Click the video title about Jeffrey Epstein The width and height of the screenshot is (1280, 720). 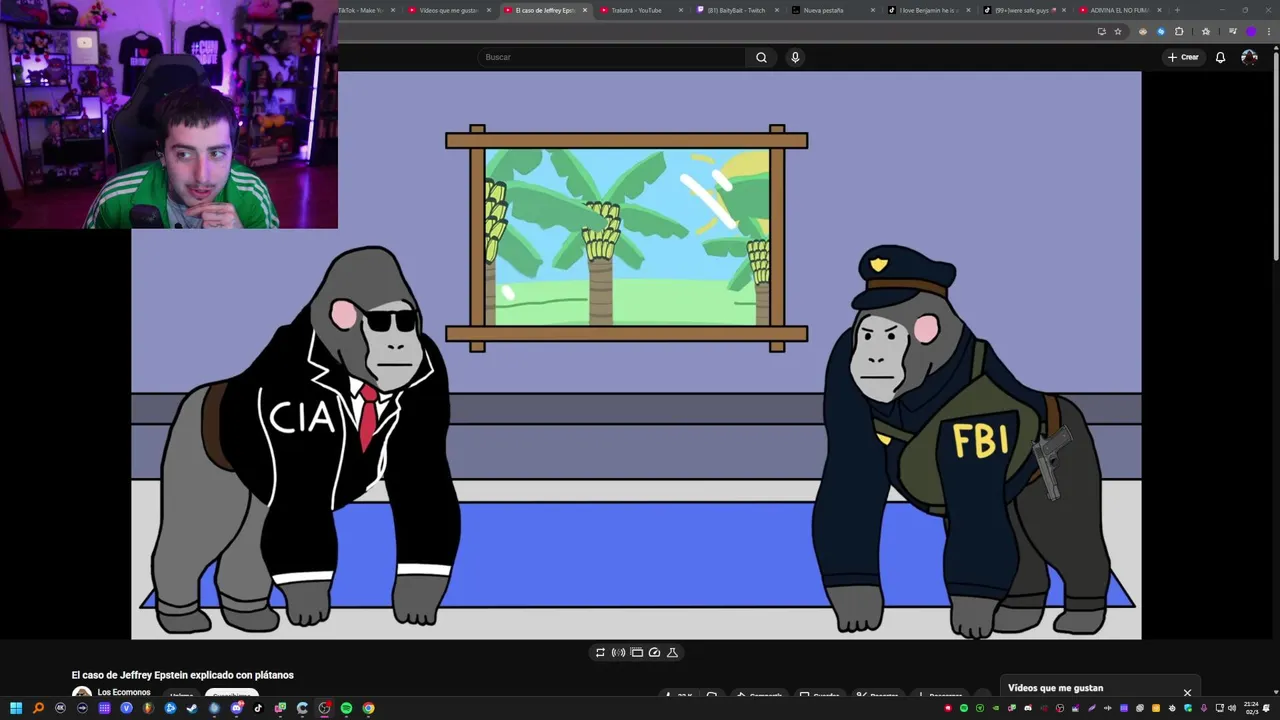coord(182,675)
